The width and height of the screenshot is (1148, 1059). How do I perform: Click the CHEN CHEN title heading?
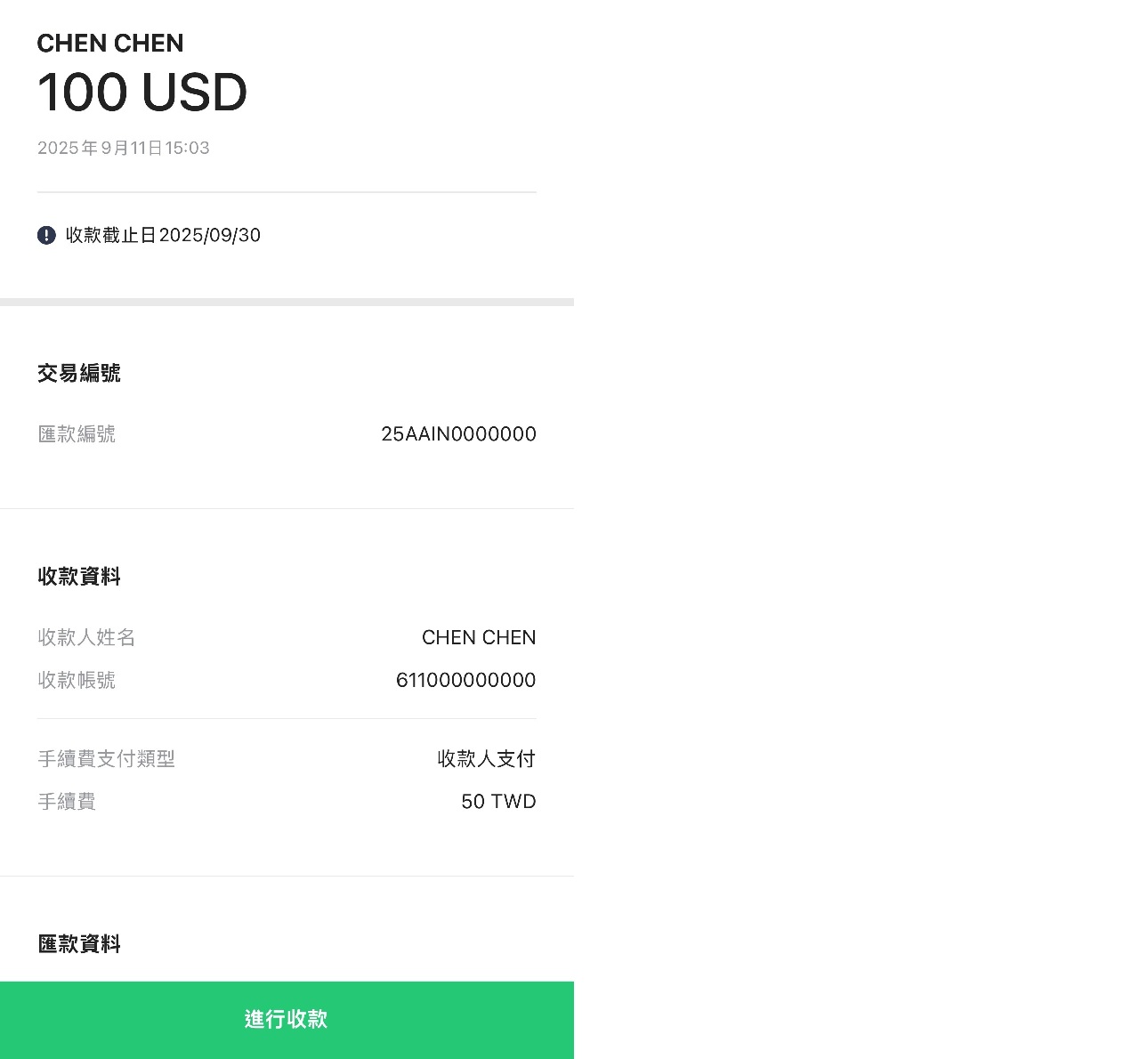[110, 44]
